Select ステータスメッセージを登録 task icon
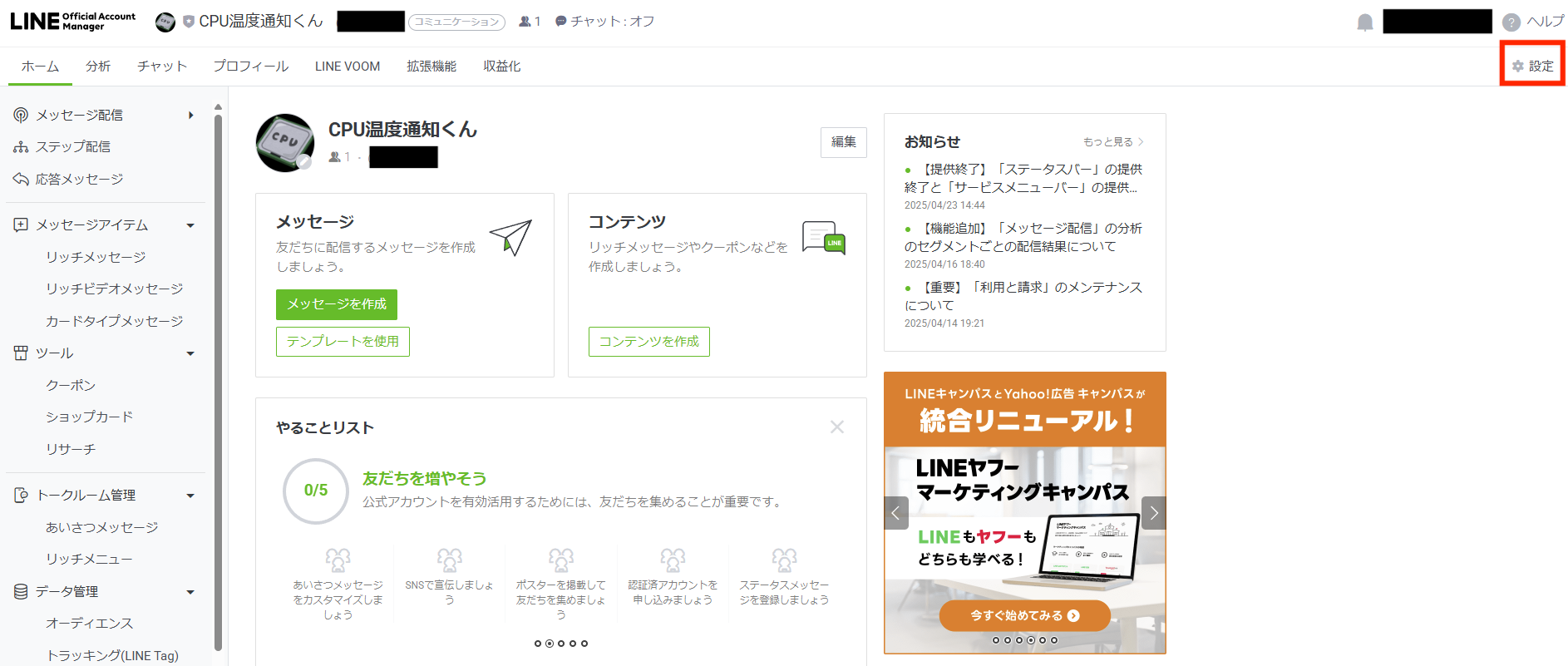 (784, 560)
